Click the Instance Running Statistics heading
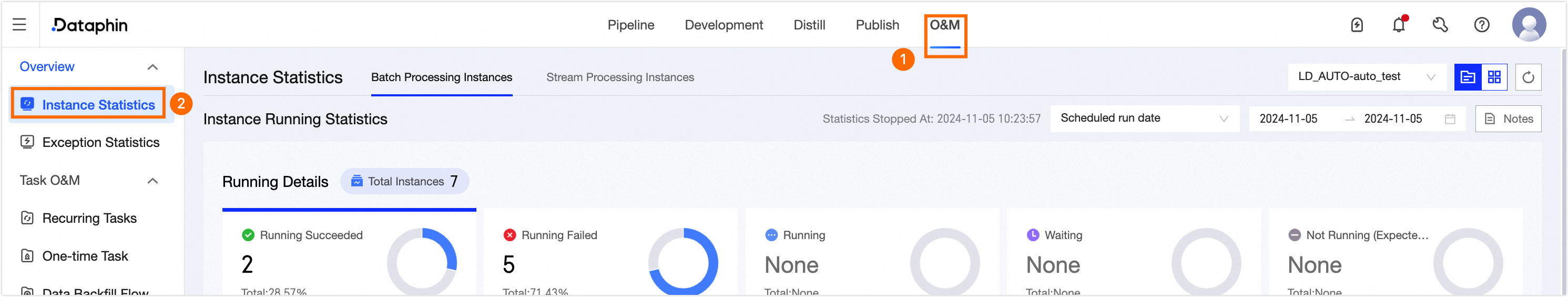 coord(295,119)
